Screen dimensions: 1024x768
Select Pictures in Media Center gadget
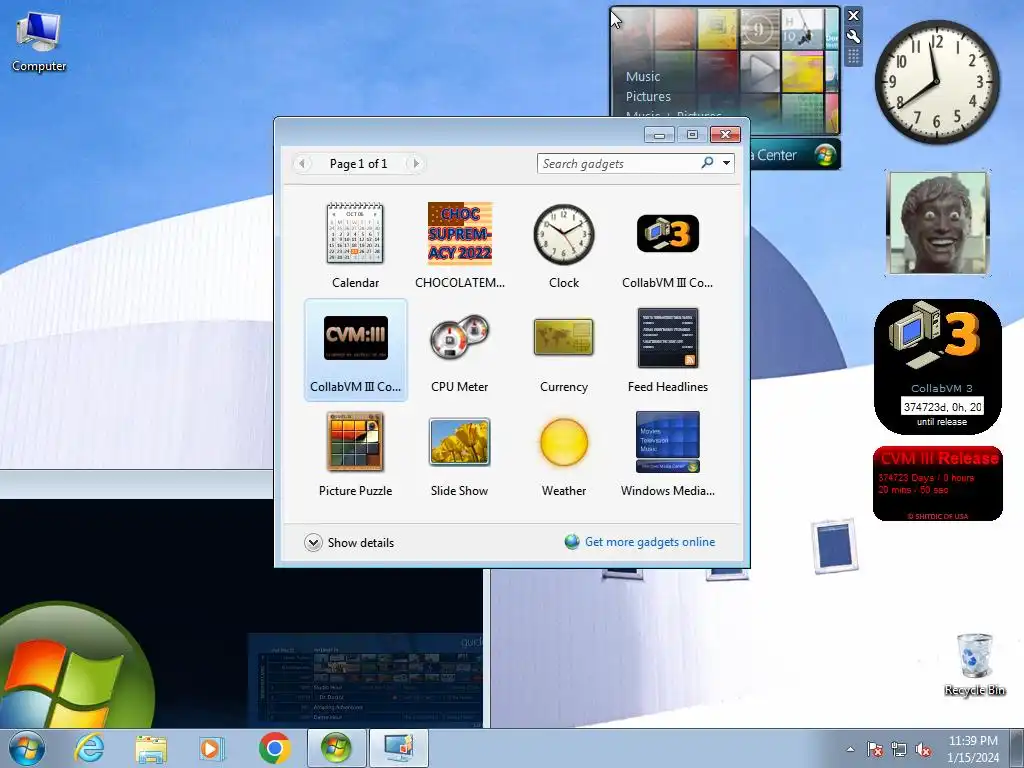pyautogui.click(x=648, y=96)
